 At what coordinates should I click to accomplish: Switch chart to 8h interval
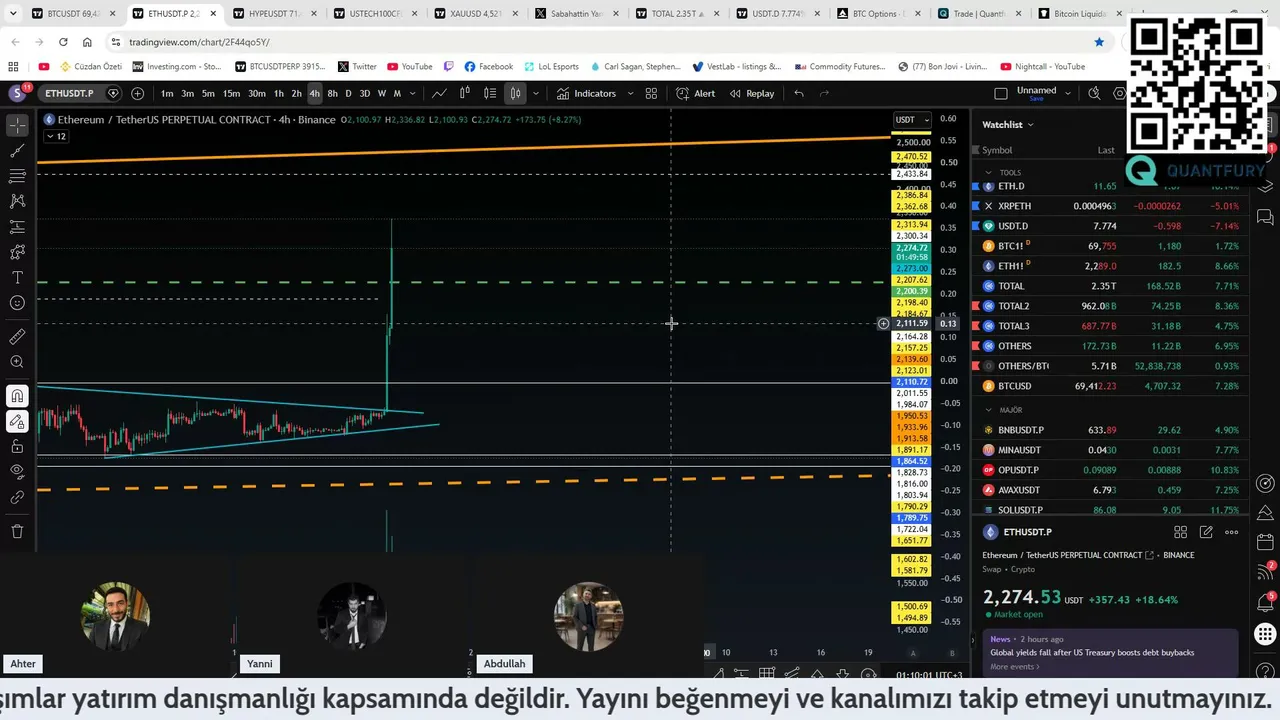point(332,93)
